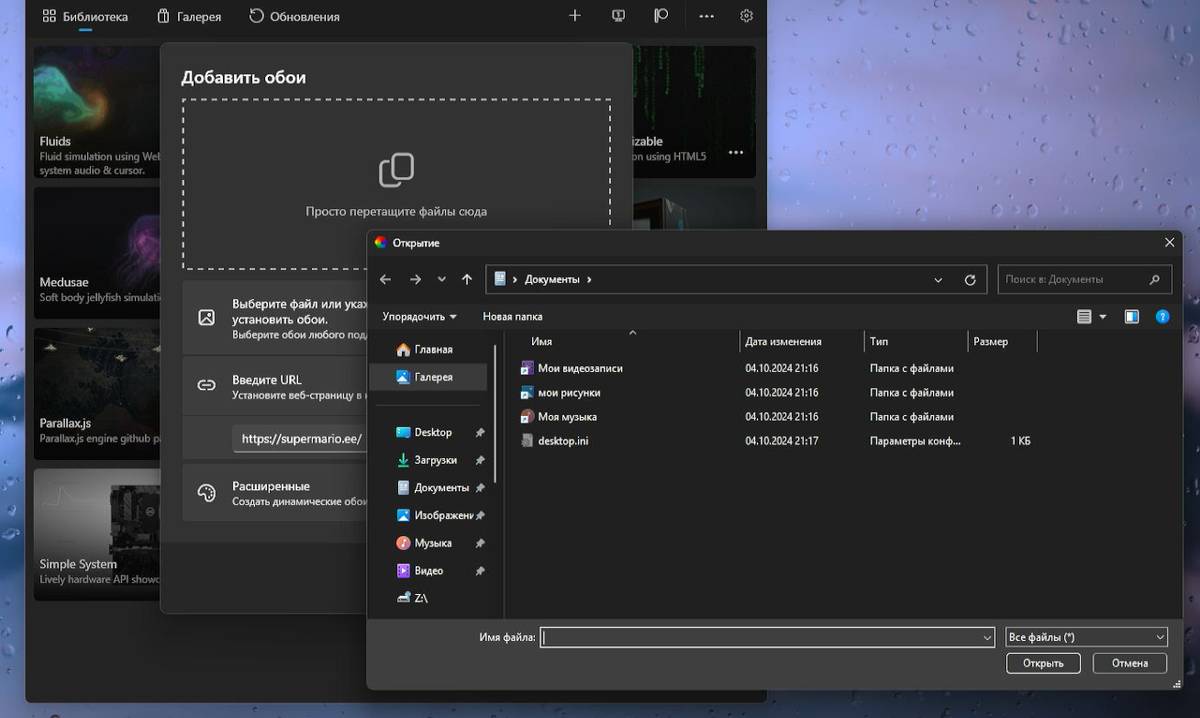Sort by the Имя column header
1200x718 pixels.
pos(630,342)
